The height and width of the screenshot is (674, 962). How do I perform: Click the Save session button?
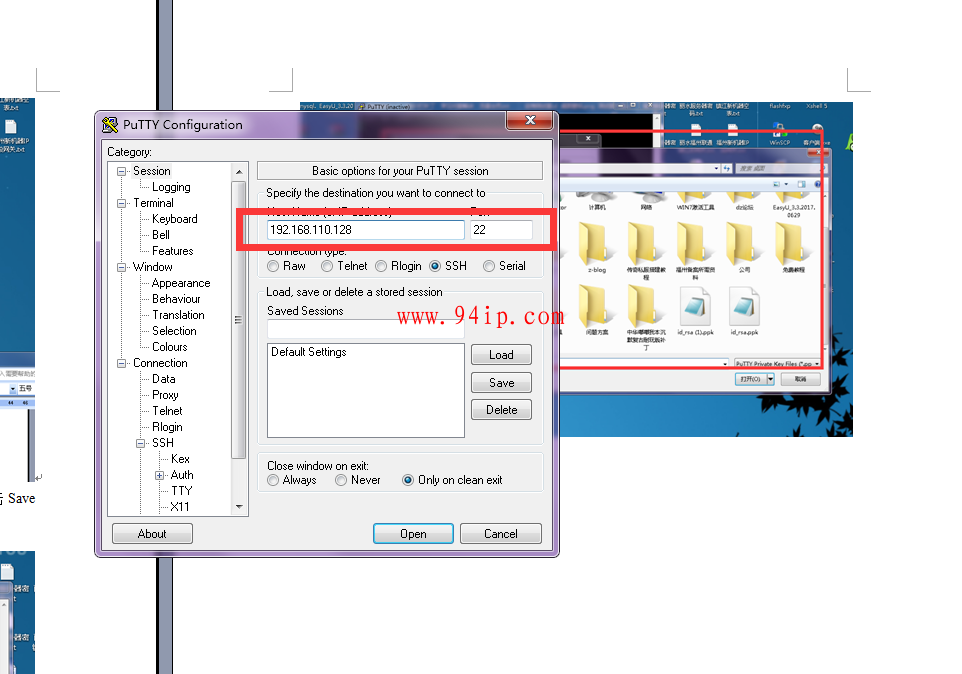[x=501, y=383]
